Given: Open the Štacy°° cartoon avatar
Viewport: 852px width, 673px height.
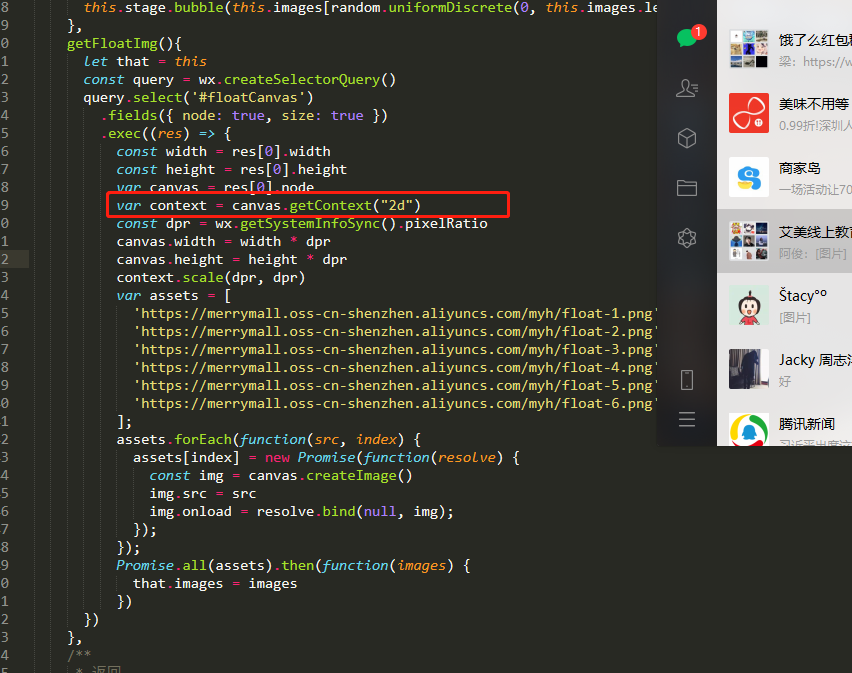Looking at the screenshot, I should [749, 305].
